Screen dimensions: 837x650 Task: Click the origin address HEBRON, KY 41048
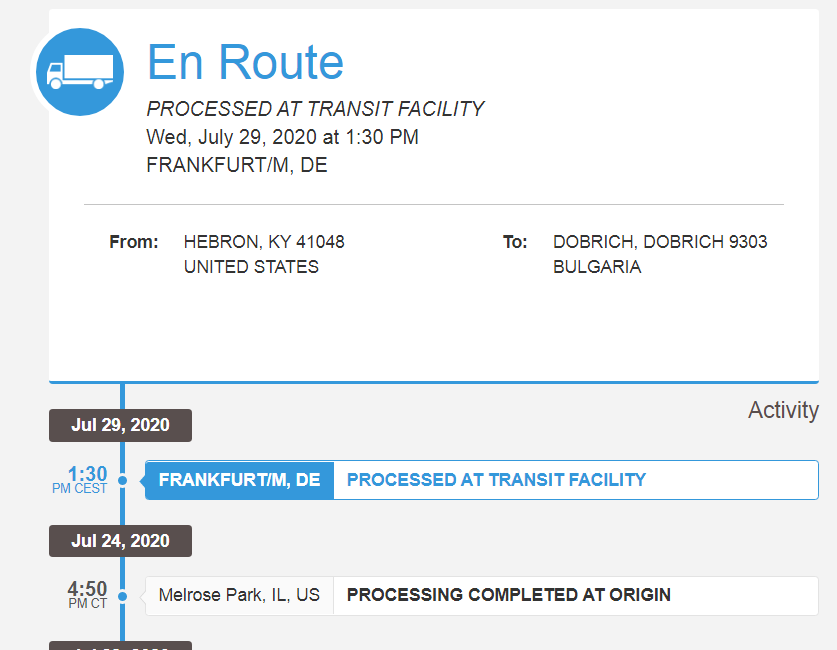(x=264, y=242)
